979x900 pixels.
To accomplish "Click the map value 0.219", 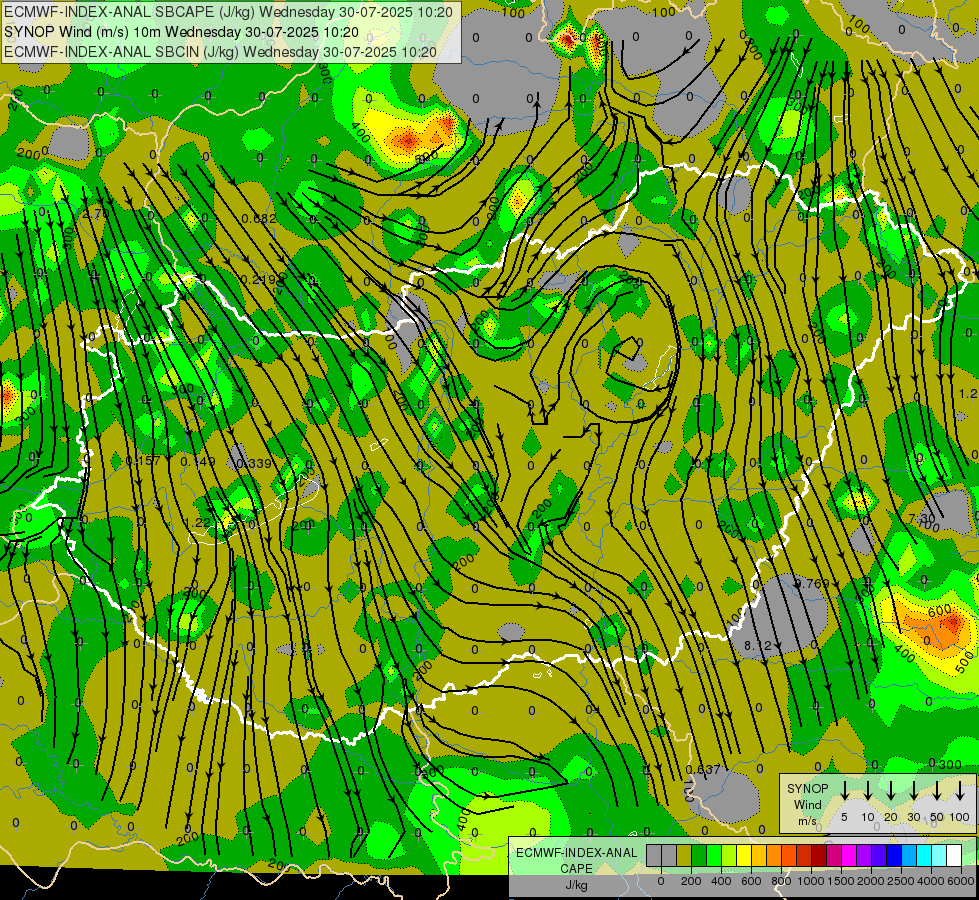I will click(x=258, y=280).
